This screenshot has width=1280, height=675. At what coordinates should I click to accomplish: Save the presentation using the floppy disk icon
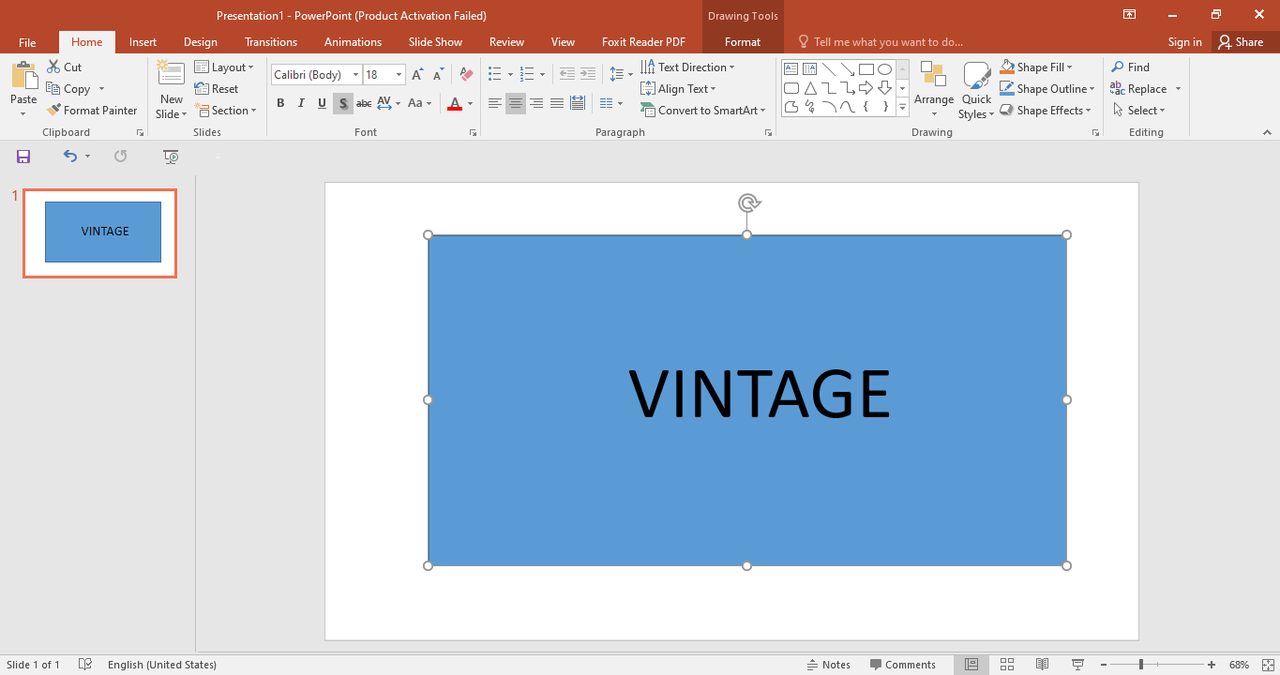[23, 156]
